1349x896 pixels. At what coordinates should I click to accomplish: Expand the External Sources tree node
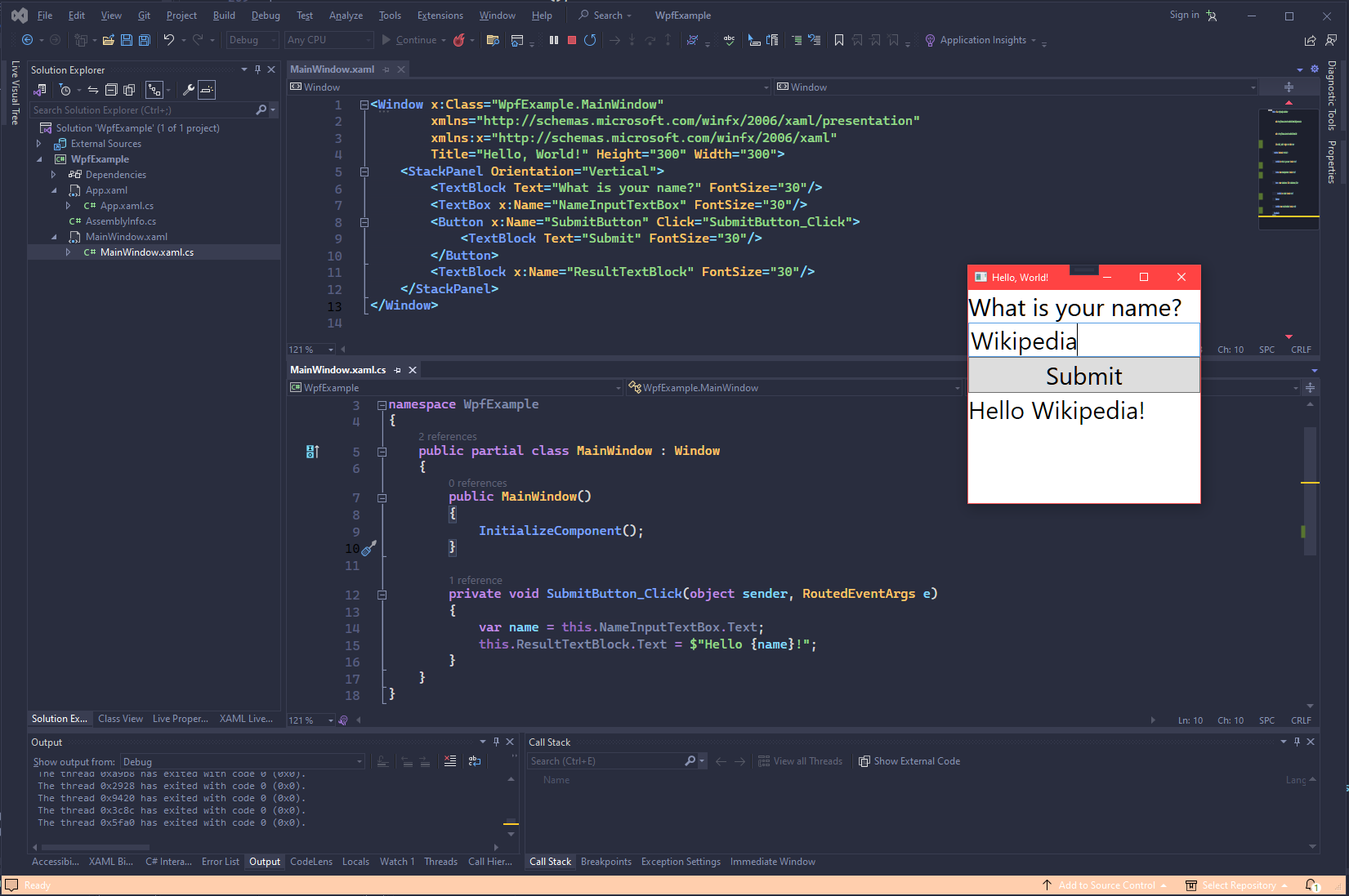(x=38, y=144)
